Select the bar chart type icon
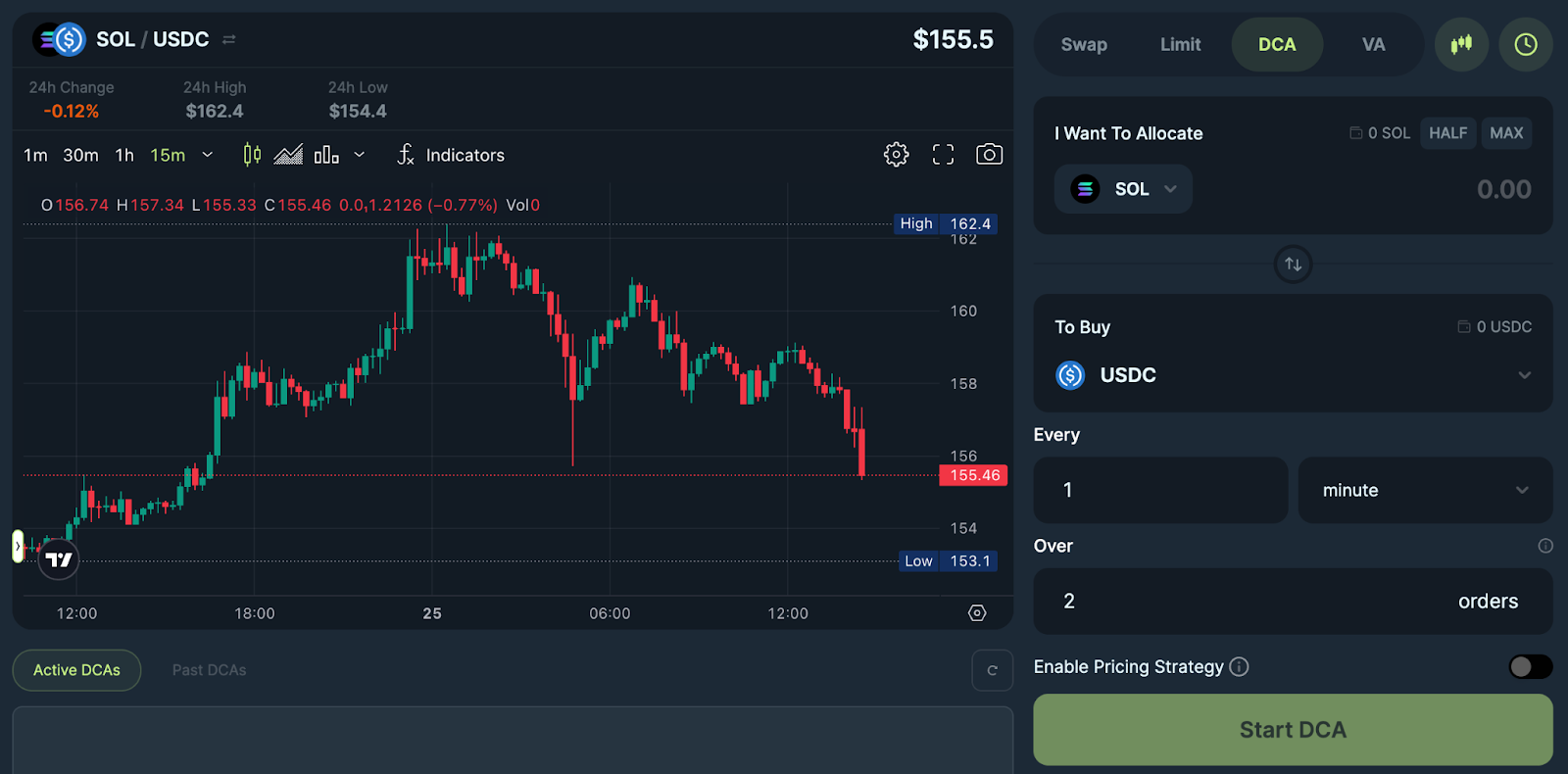Image resolution: width=1568 pixels, height=774 pixels. [x=326, y=155]
